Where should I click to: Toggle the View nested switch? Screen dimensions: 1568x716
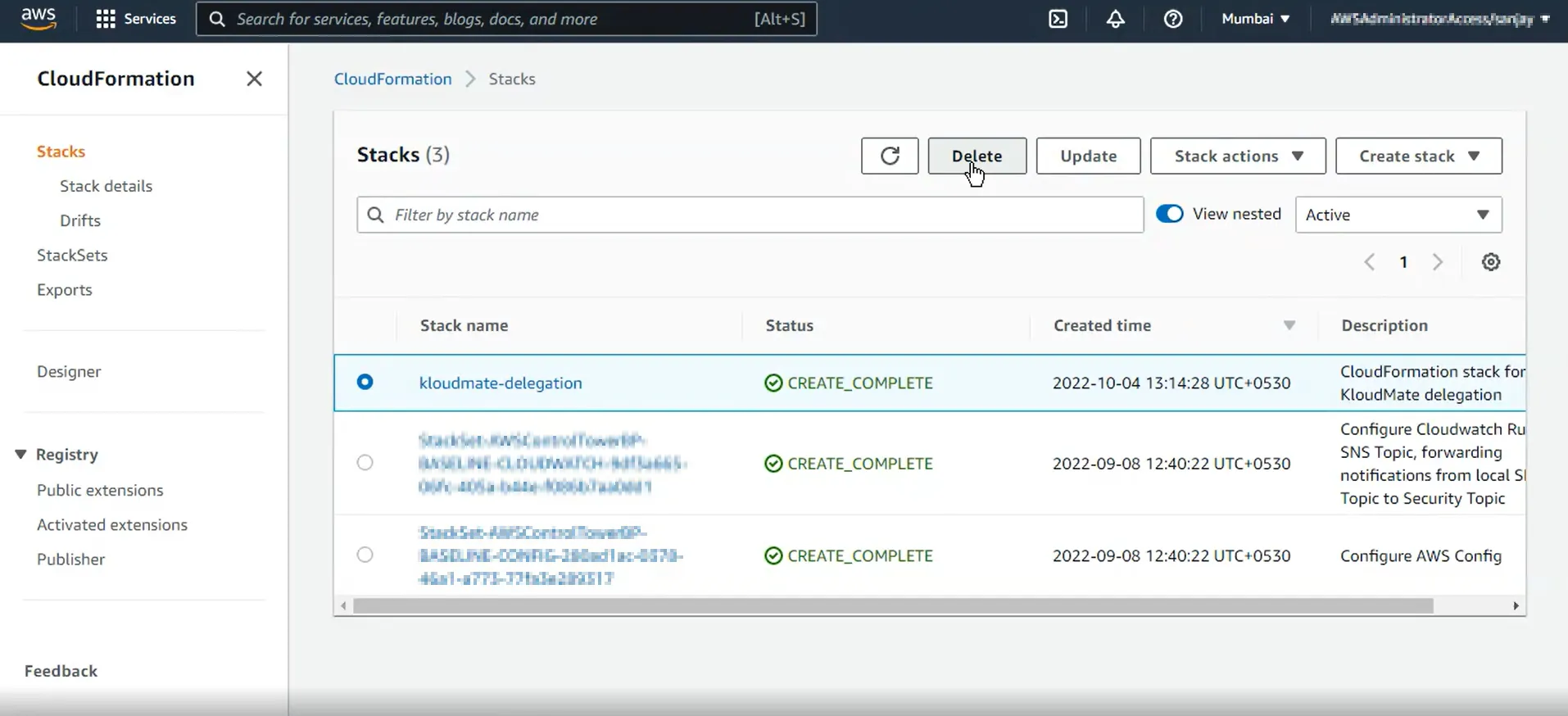(1170, 214)
